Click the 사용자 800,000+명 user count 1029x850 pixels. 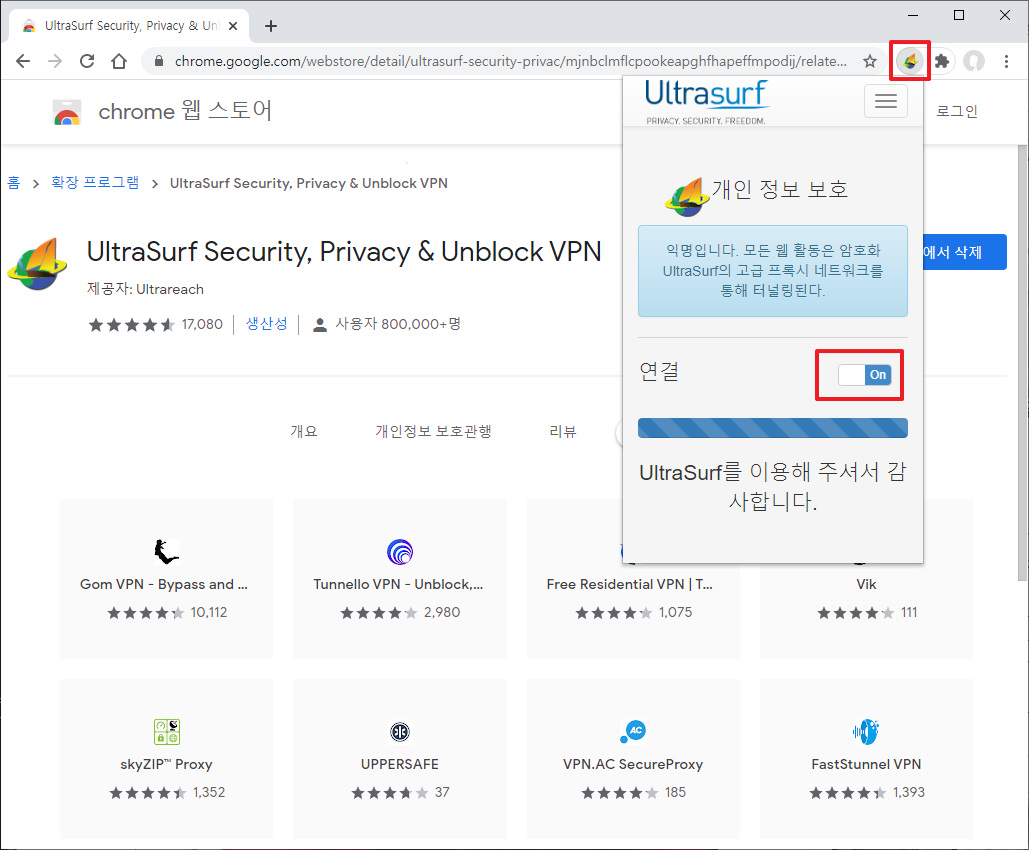(387, 324)
